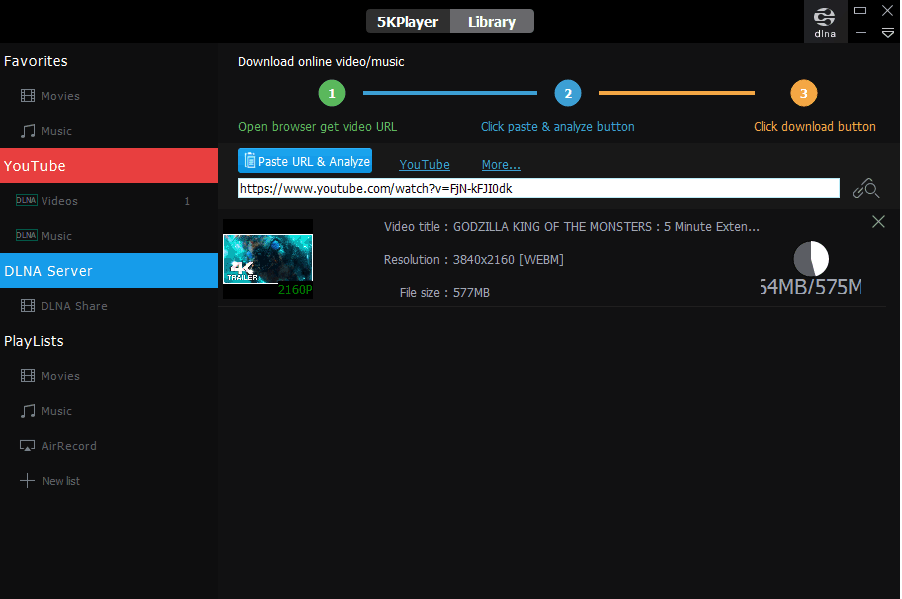
Task: Click the Paste URL & Analyze button
Action: [x=305, y=161]
